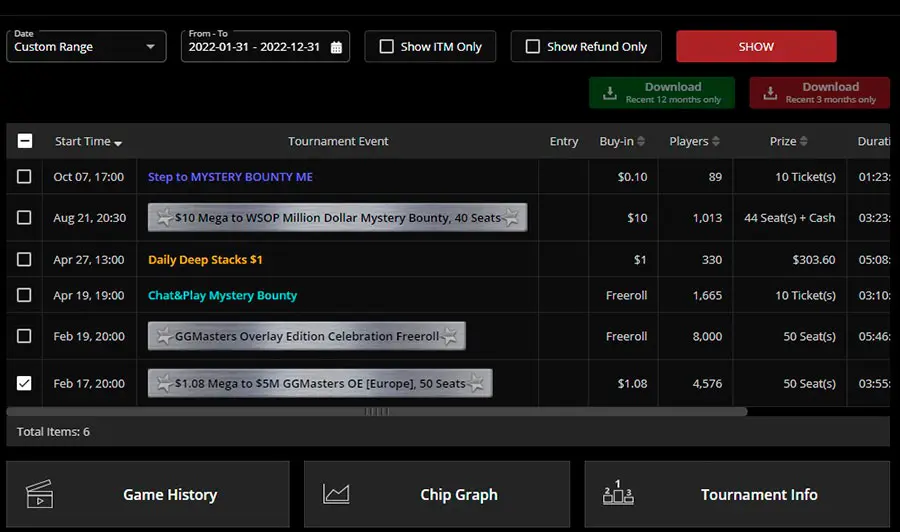Check the Apr 27, 13:00 row checkbox

click(24, 259)
